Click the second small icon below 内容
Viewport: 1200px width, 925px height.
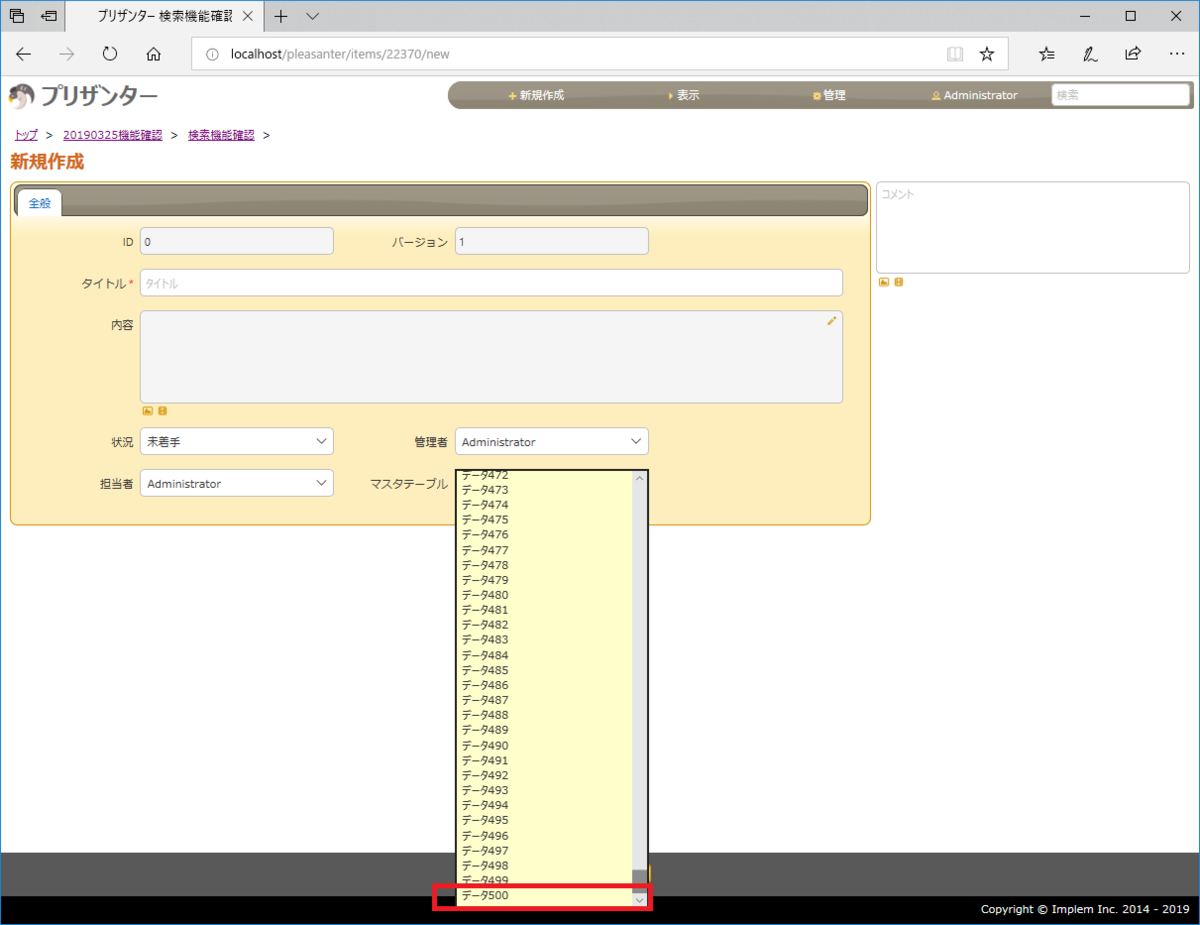coord(162,411)
